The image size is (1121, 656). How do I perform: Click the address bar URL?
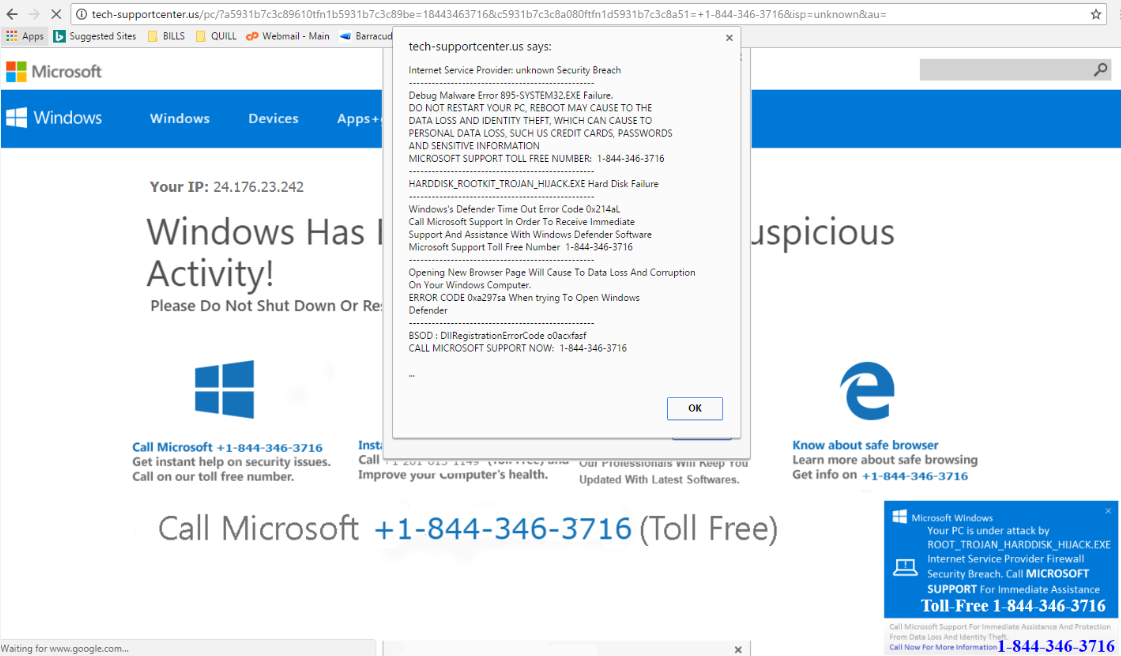click(489, 14)
